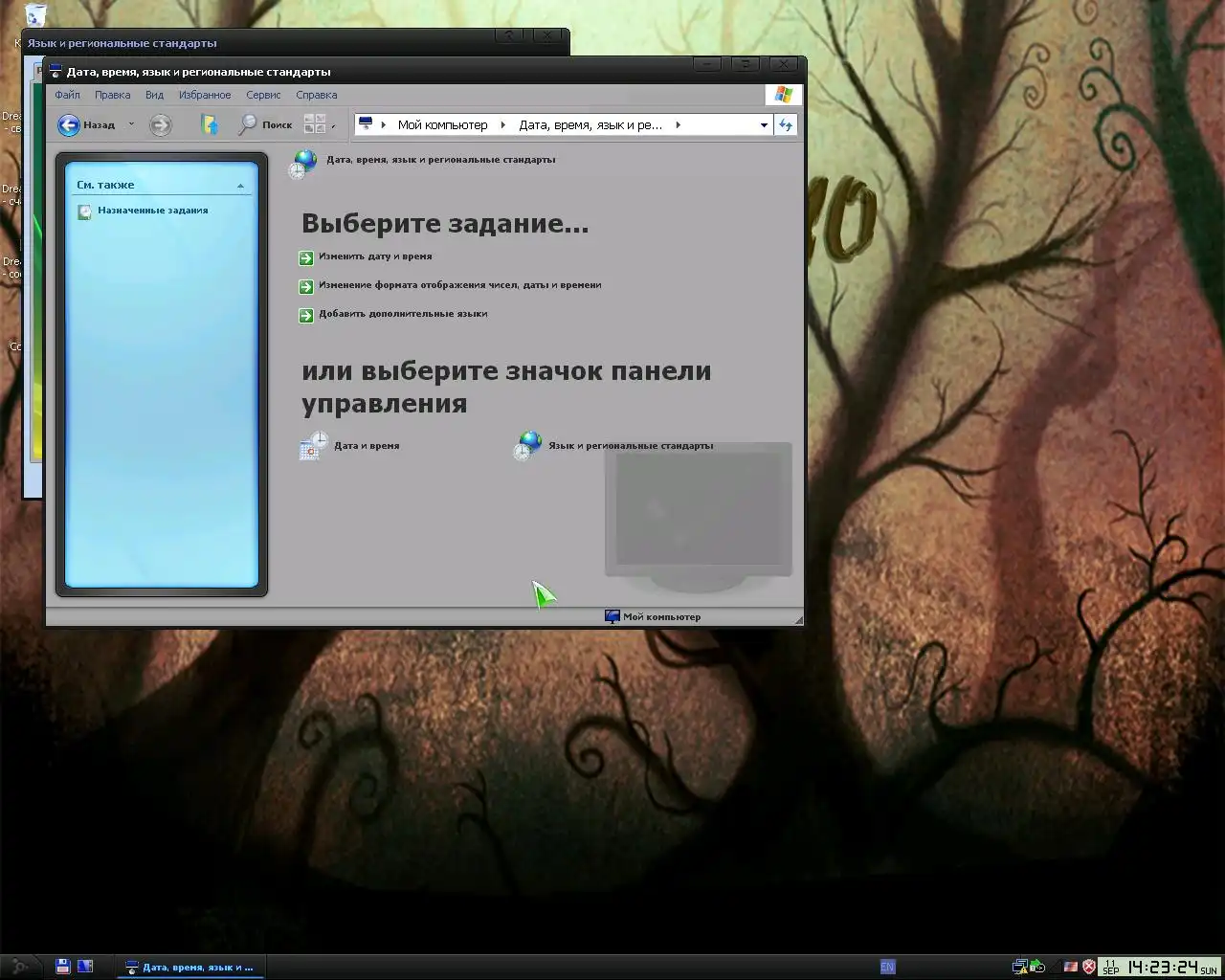Click the Windows flag logo
This screenshot has width=1225, height=980.
pyautogui.click(x=784, y=94)
